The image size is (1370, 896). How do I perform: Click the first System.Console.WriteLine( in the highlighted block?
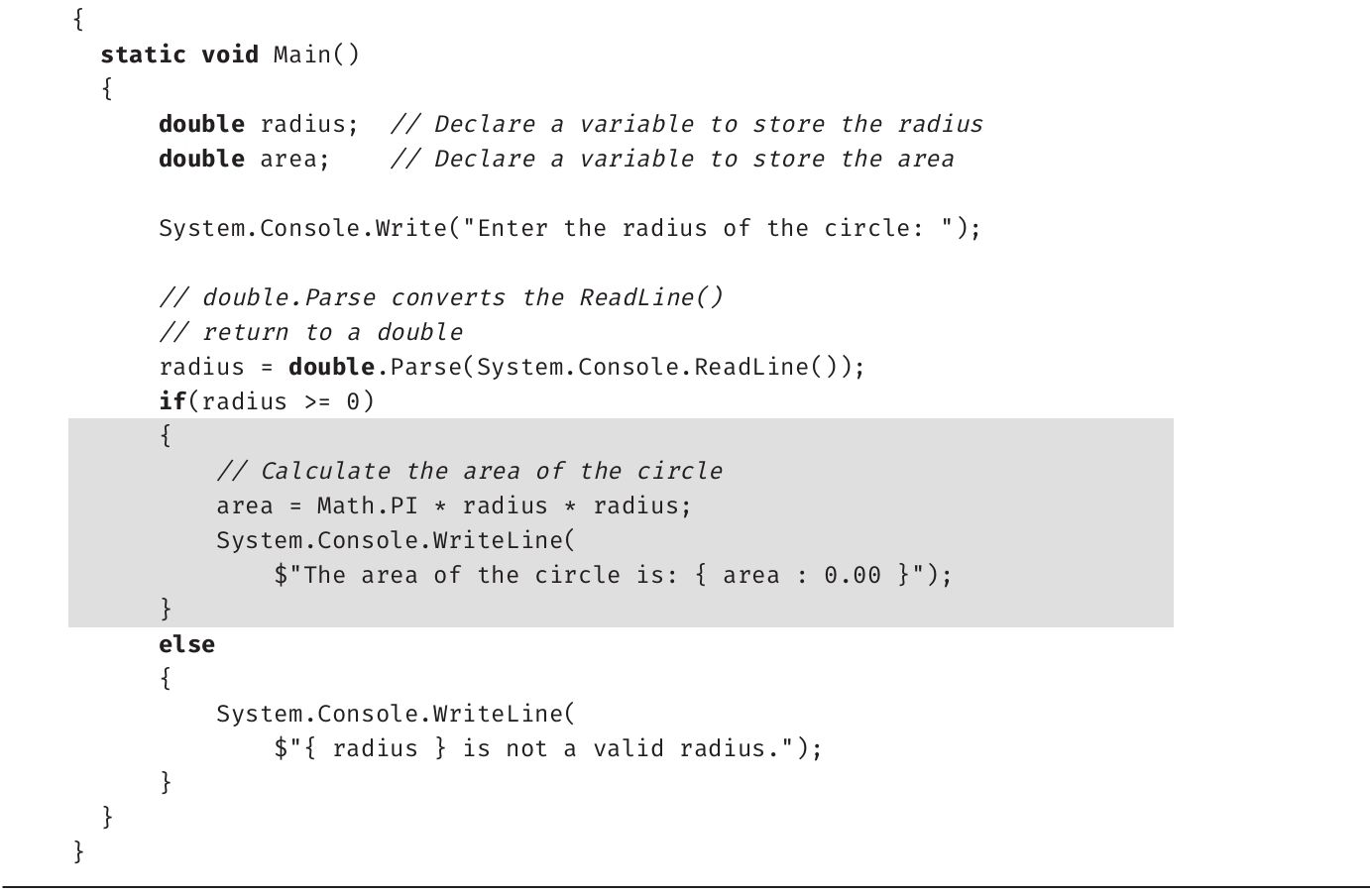coord(396,540)
